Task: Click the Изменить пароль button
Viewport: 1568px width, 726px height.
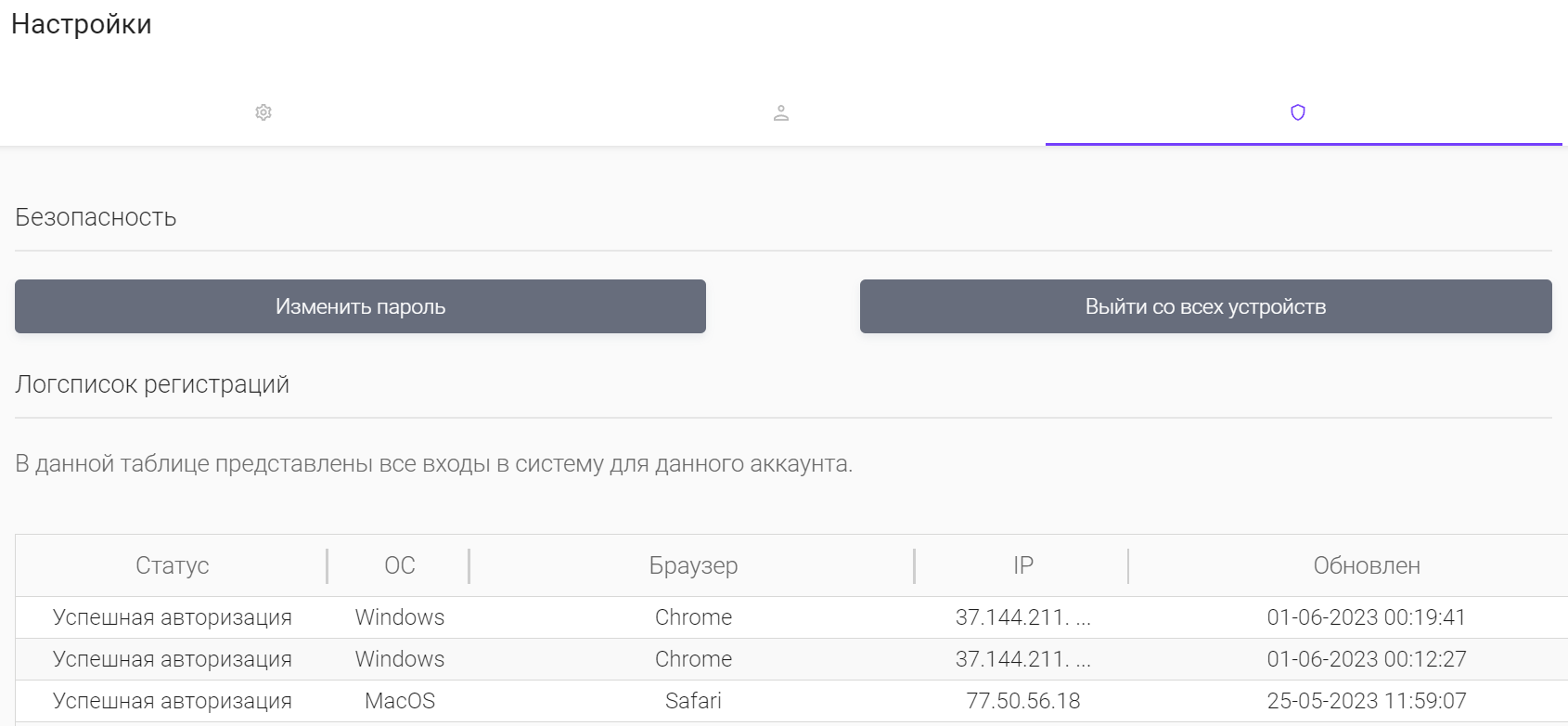Action: click(360, 306)
